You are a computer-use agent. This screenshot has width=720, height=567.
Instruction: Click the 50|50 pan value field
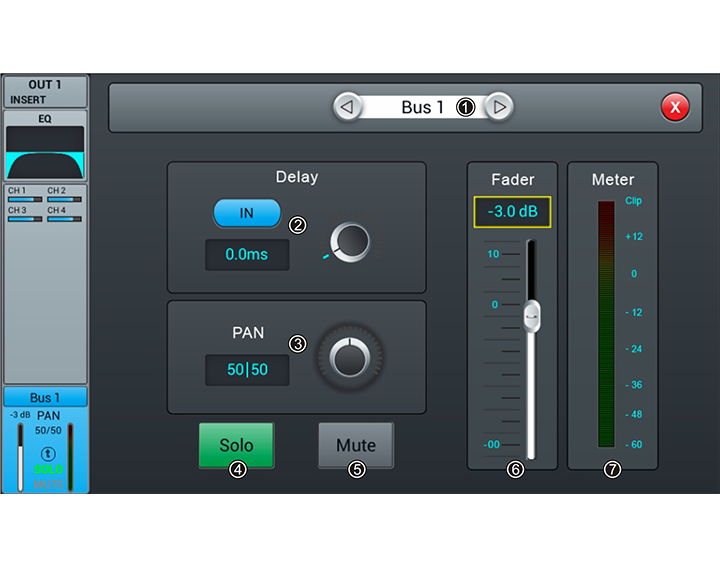[x=247, y=369]
